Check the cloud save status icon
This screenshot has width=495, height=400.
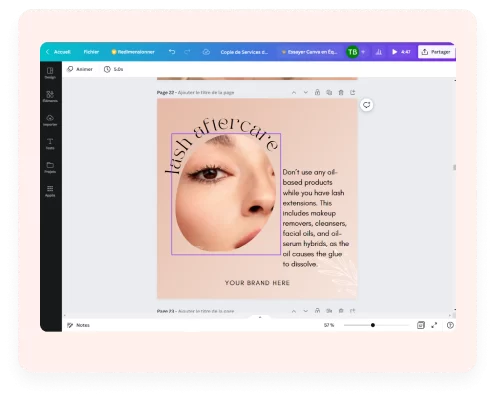tap(206, 52)
